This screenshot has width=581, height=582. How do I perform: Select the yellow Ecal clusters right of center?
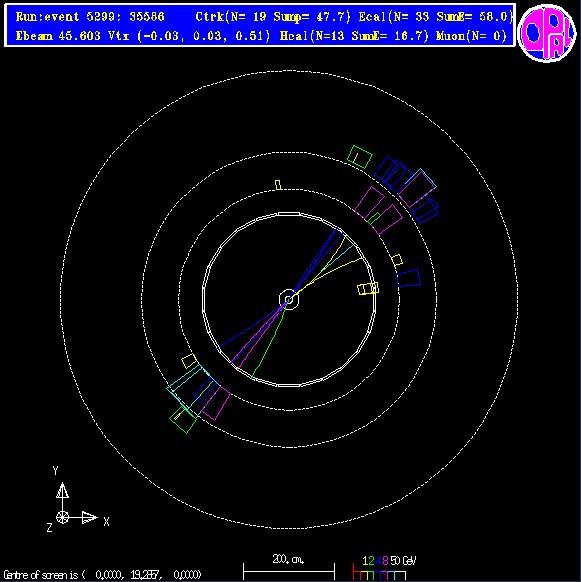click(368, 288)
